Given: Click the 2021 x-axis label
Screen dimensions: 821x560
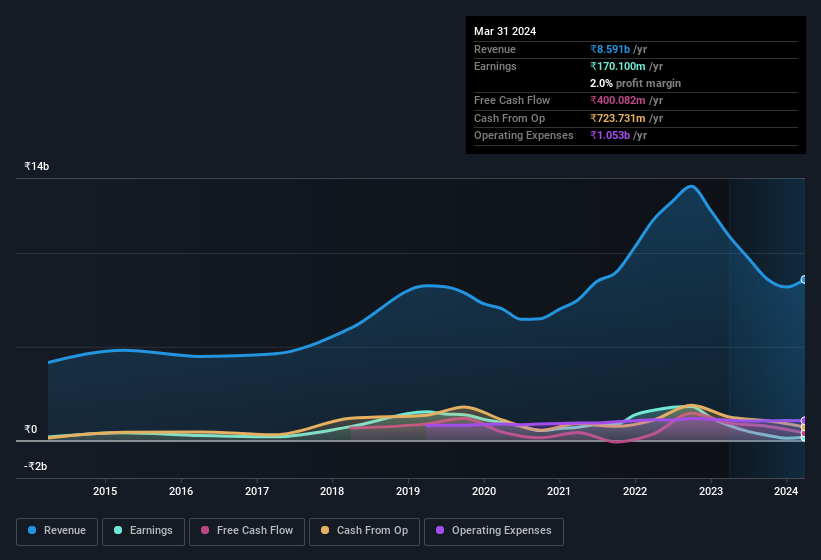Looking at the screenshot, I should coord(559,491).
